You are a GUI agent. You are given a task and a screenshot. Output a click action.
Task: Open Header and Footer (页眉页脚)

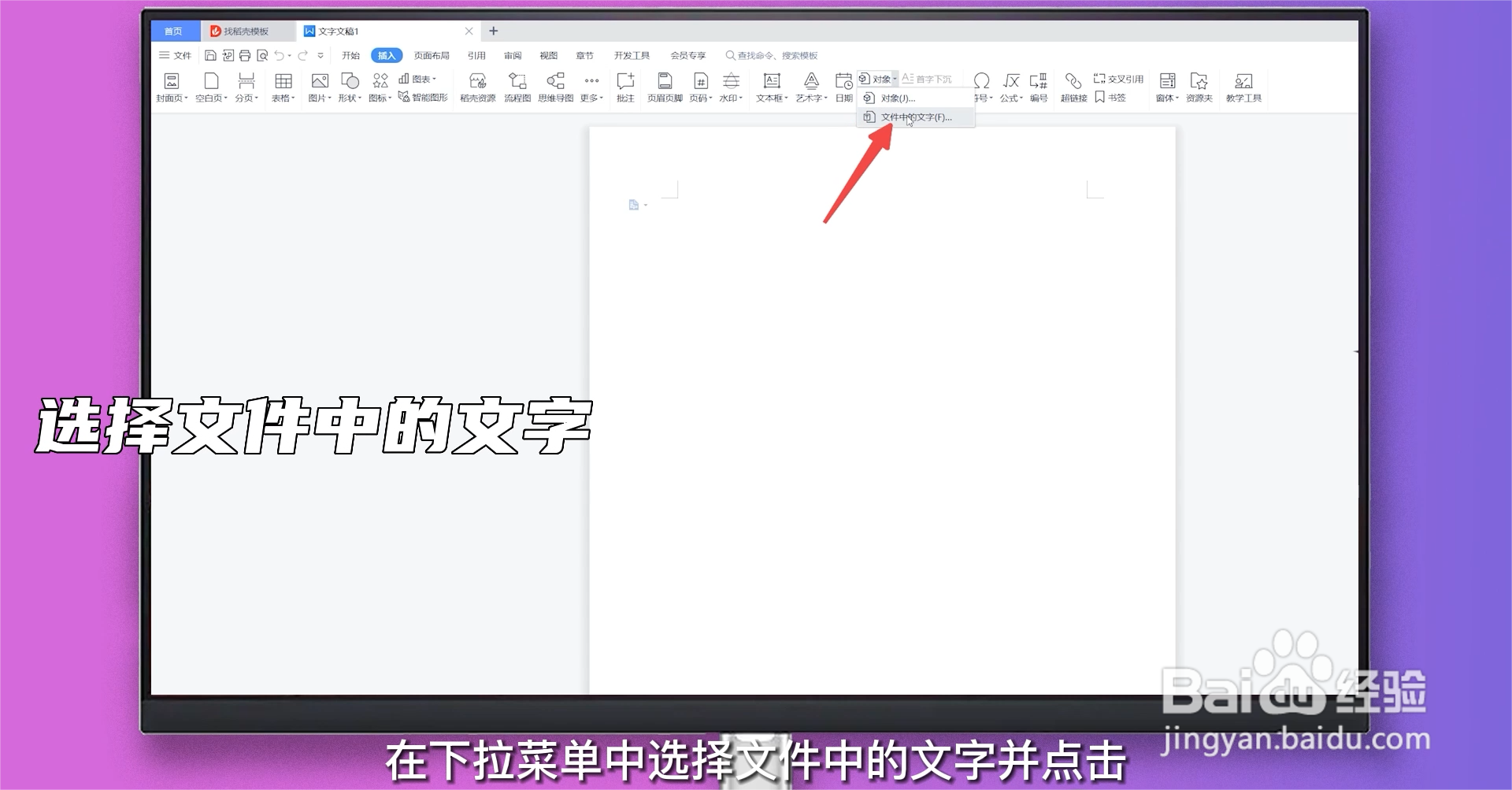click(665, 87)
